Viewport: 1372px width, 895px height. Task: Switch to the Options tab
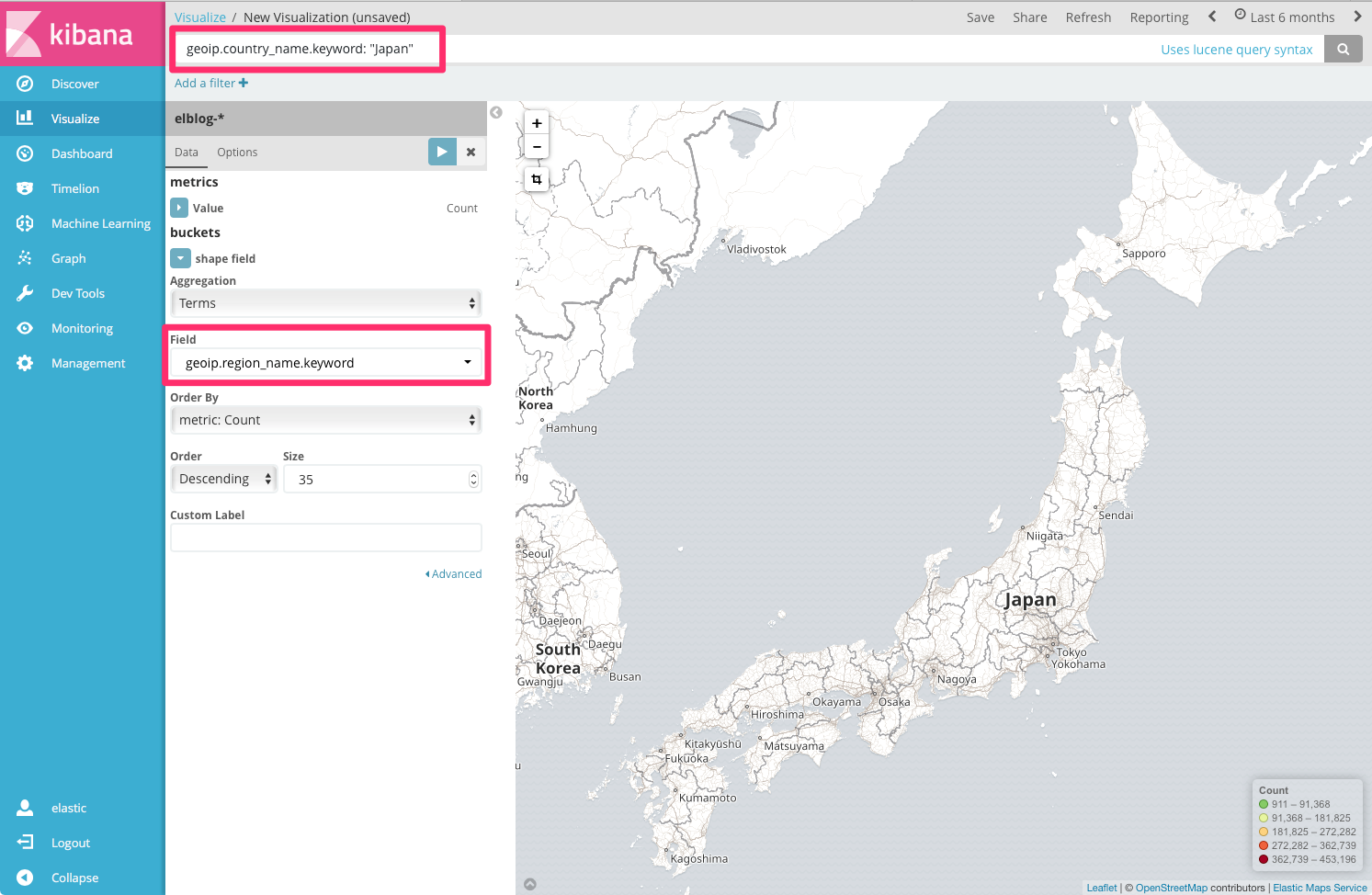[x=237, y=152]
